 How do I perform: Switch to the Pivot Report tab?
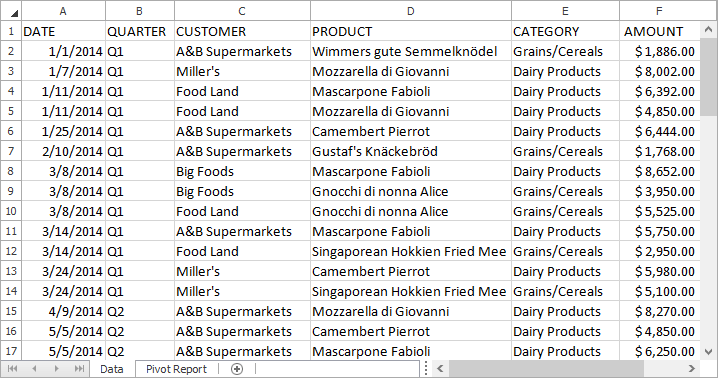coord(176,369)
